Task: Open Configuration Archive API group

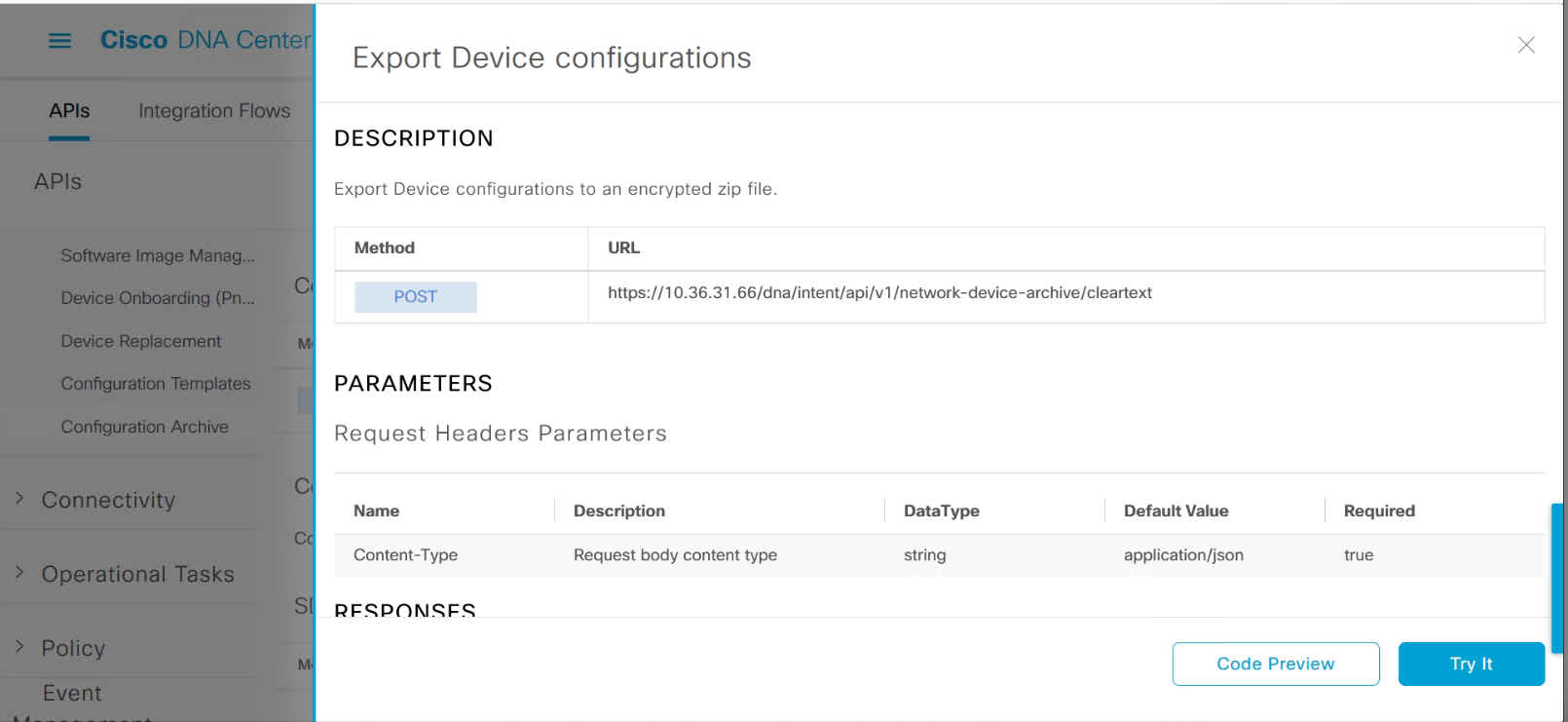Action: [144, 427]
